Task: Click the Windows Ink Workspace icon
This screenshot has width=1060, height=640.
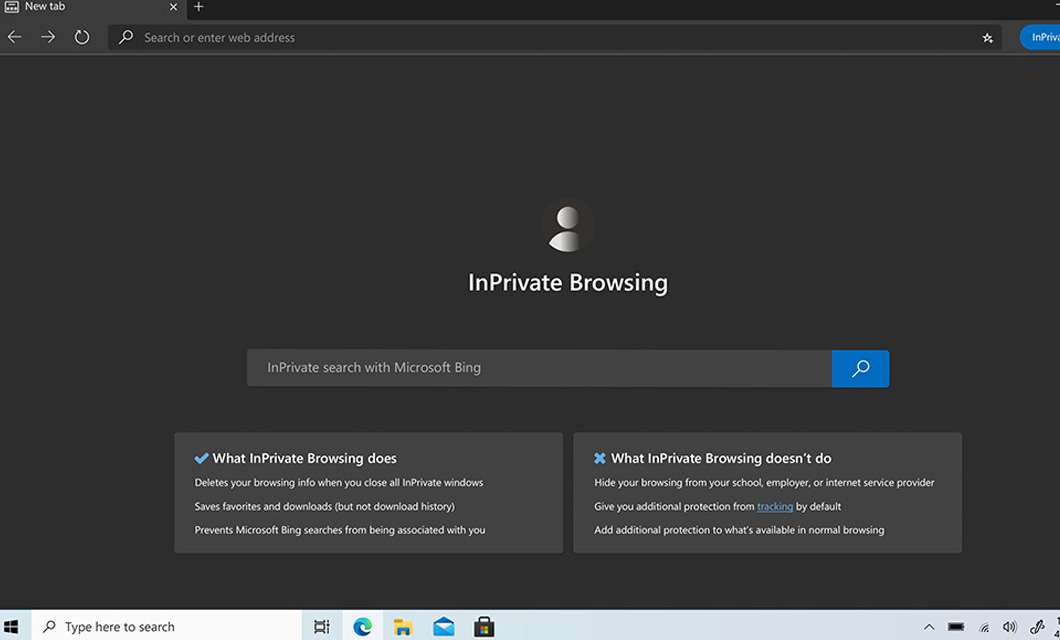Action: click(1037, 626)
